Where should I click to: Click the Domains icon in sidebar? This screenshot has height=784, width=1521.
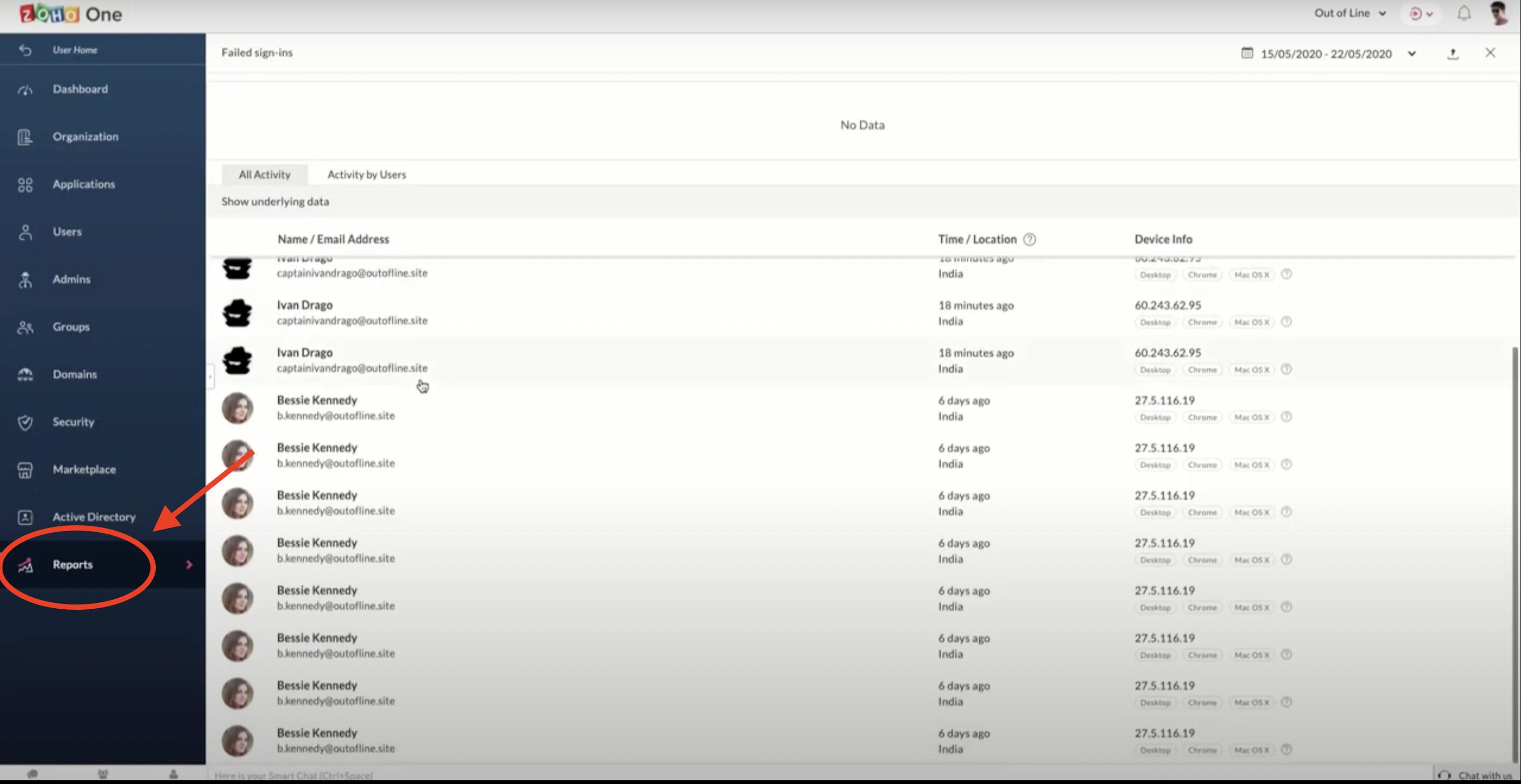pos(25,375)
